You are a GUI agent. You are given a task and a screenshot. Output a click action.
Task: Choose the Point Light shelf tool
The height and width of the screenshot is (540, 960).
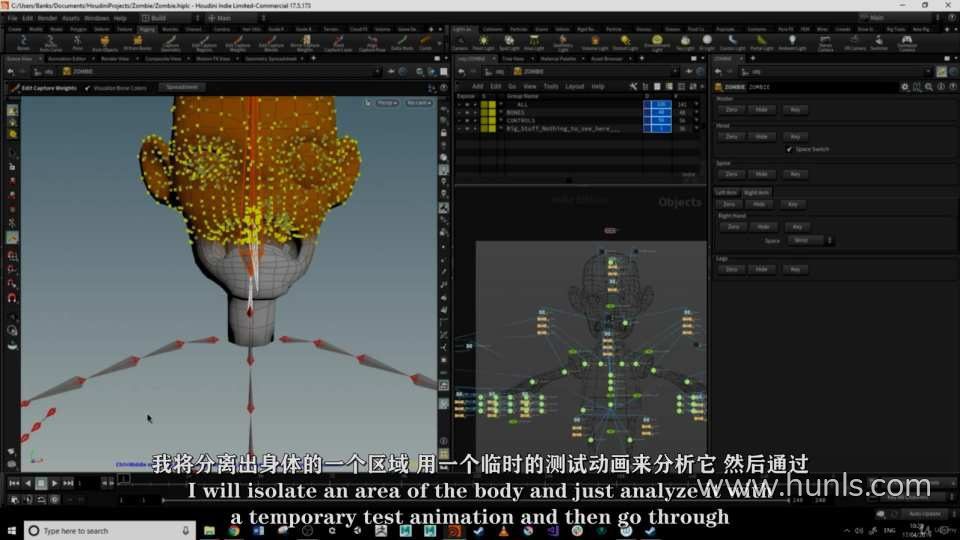[483, 42]
